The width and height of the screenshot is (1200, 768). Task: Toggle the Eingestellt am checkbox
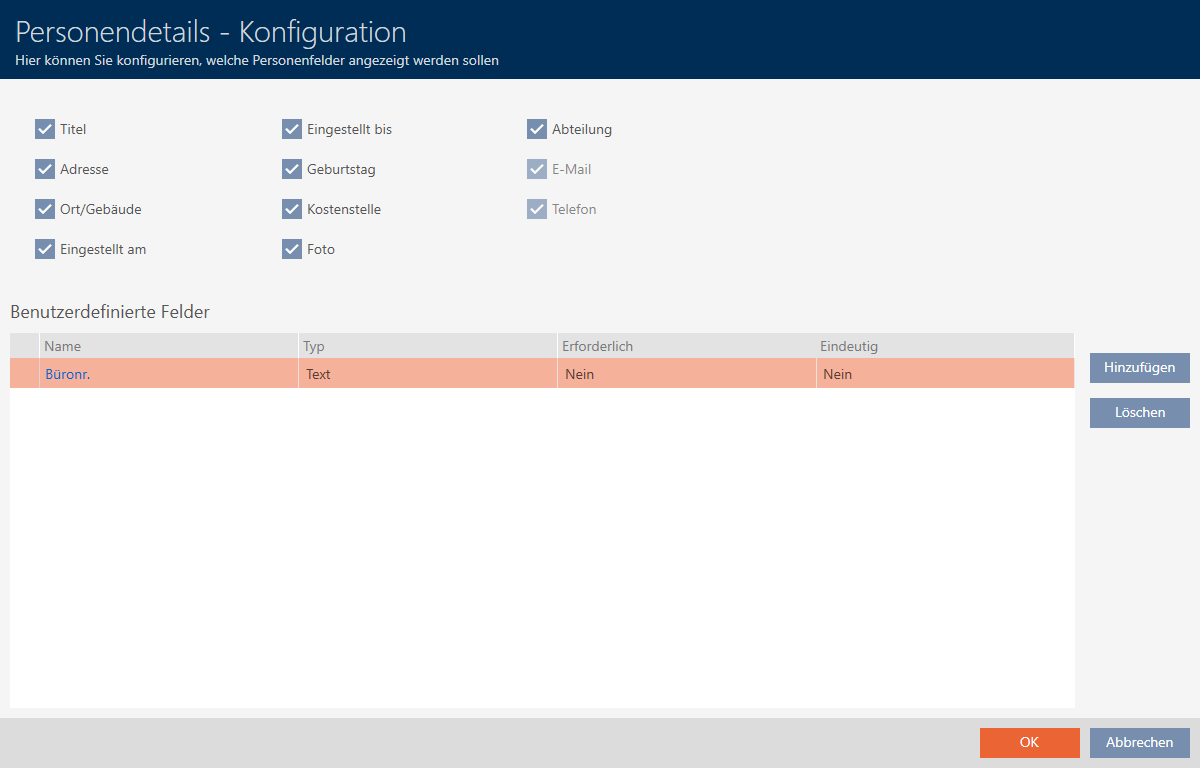pos(45,249)
